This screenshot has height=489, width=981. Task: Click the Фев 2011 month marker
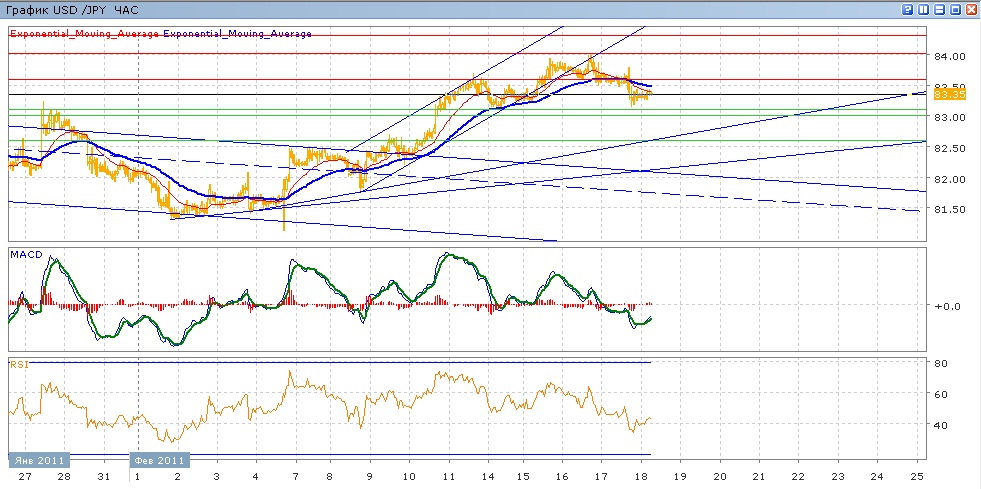click(158, 461)
